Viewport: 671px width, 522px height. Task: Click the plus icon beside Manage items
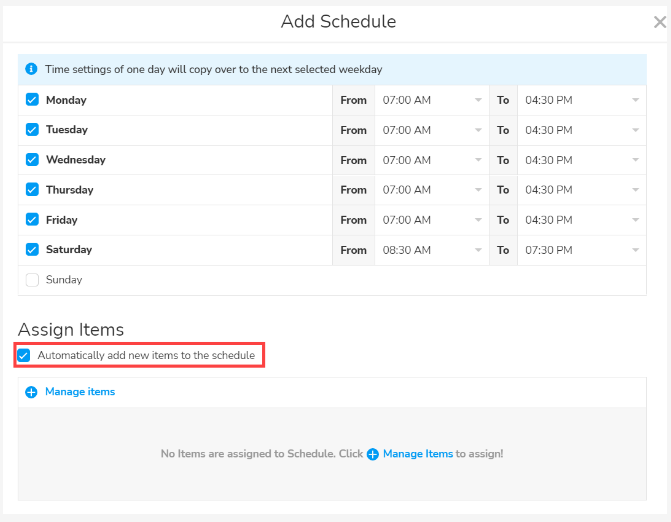coord(31,392)
